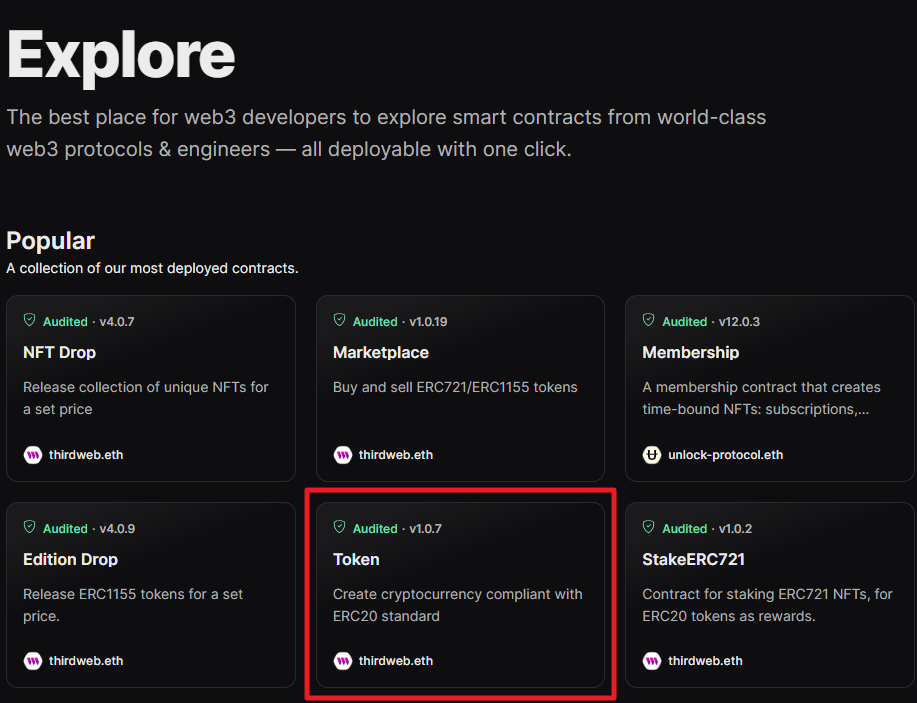The width and height of the screenshot is (917, 703).
Task: Visit thirdweb.eth publisher on Marketplace card
Action: pos(396,455)
